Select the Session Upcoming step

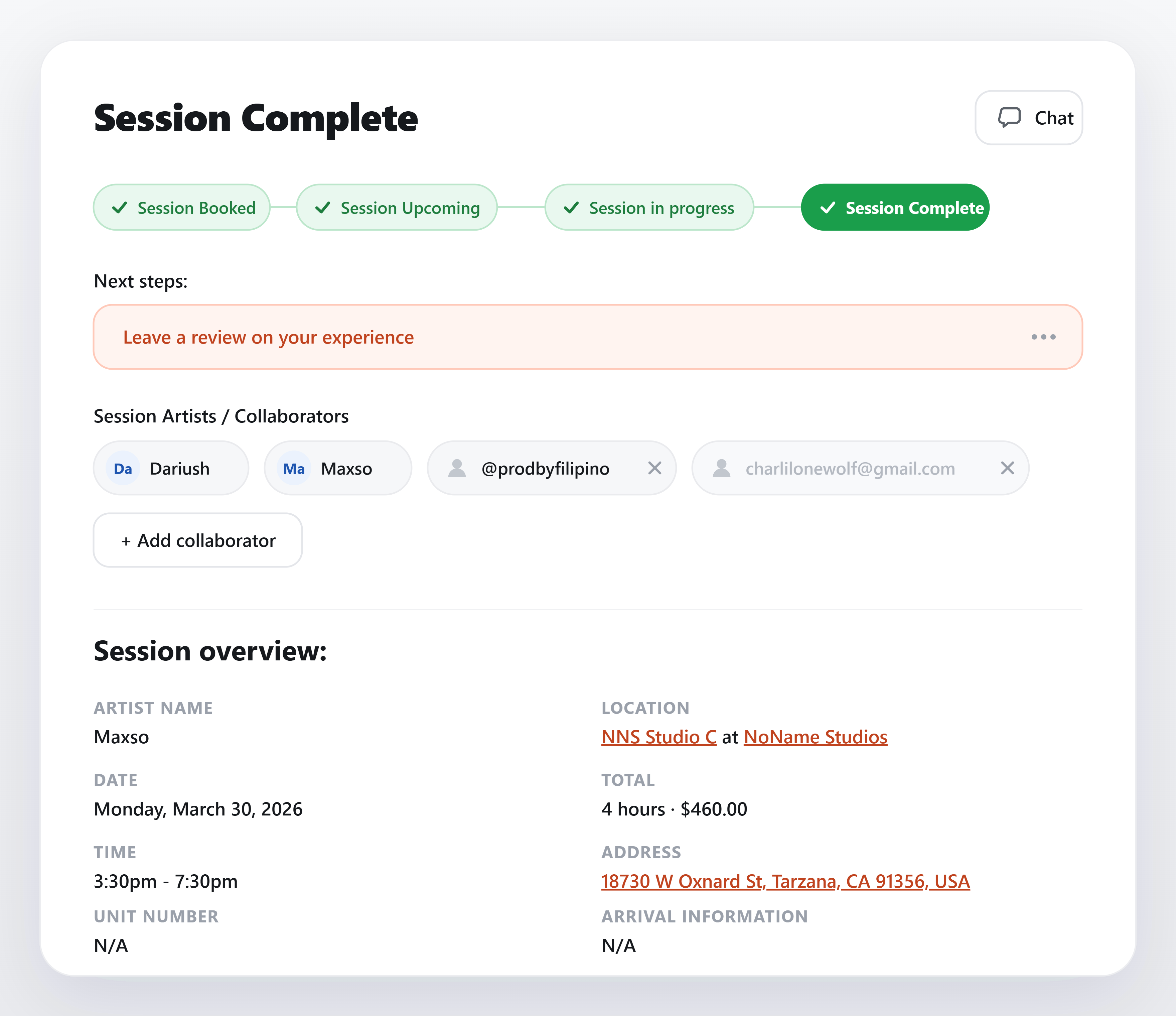397,207
